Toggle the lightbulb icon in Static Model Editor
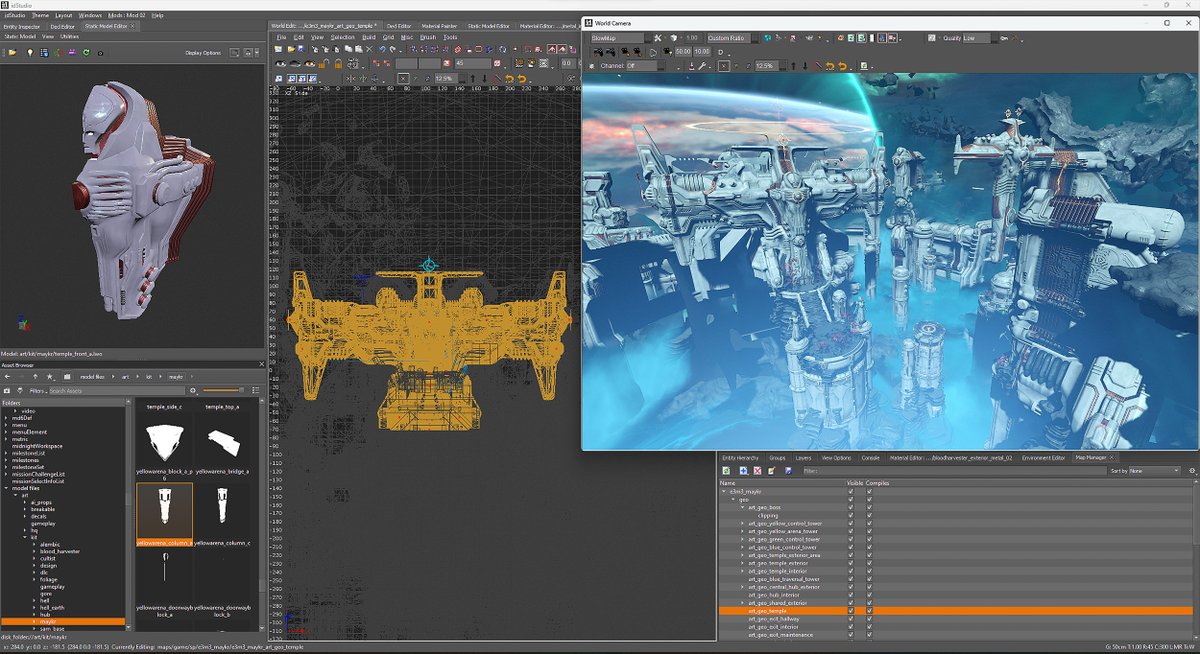The height and width of the screenshot is (654, 1200). [x=30, y=52]
